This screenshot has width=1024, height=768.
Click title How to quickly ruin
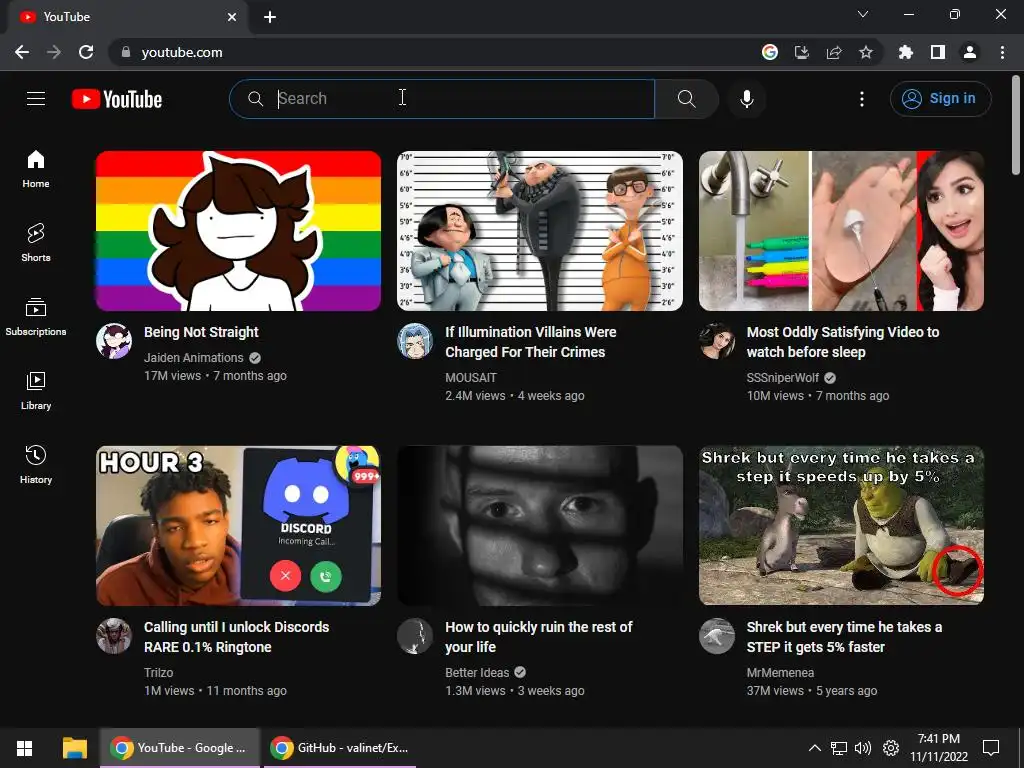pyautogui.click(x=539, y=637)
